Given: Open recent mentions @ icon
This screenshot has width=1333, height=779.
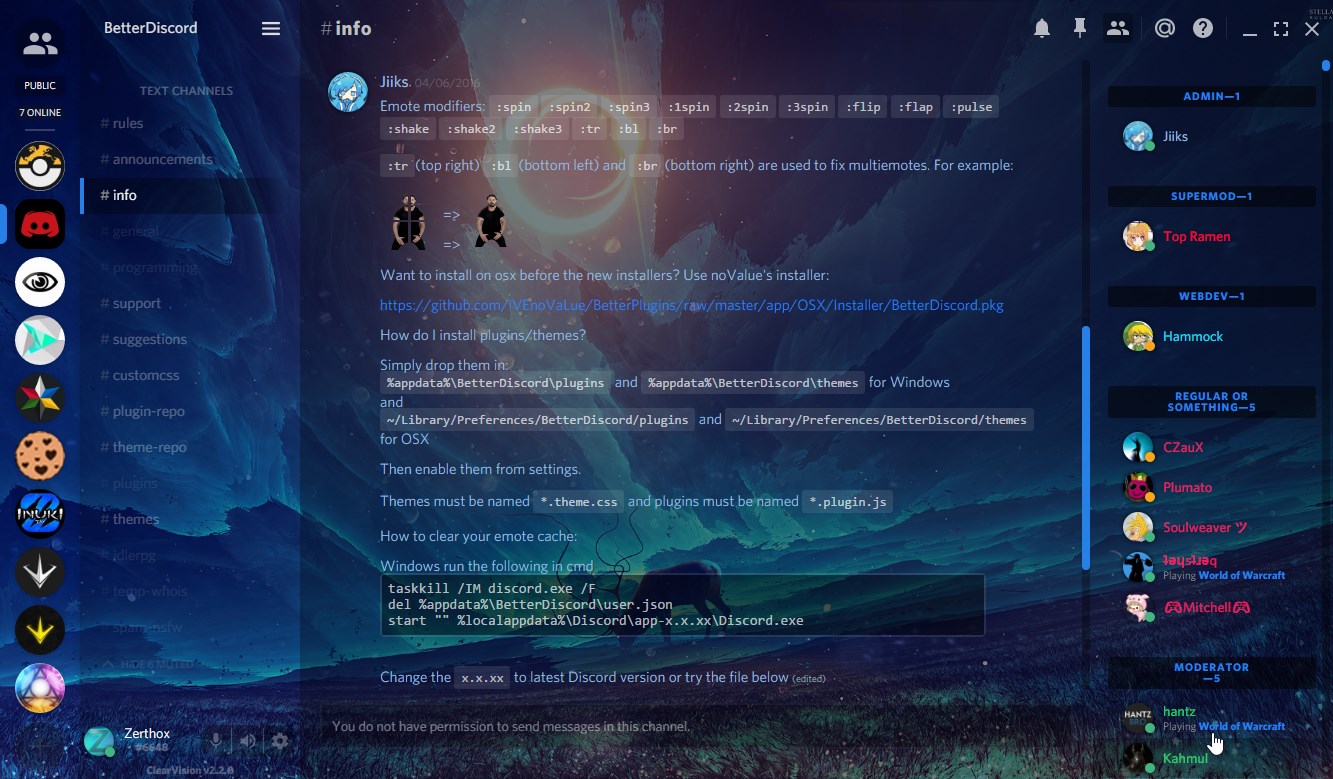Looking at the screenshot, I should pyautogui.click(x=1164, y=29).
